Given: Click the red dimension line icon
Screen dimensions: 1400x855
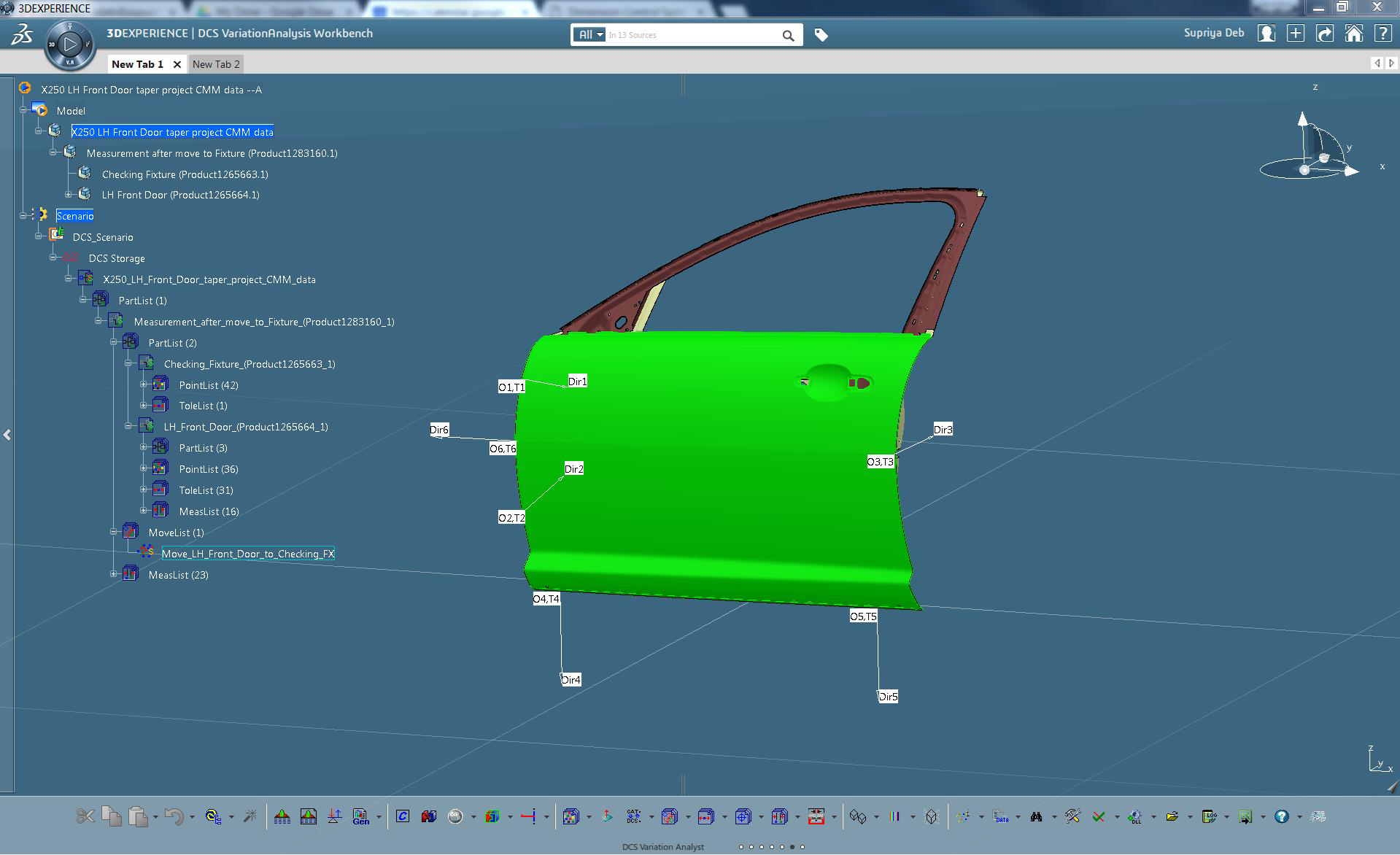Looking at the screenshot, I should coord(528,816).
